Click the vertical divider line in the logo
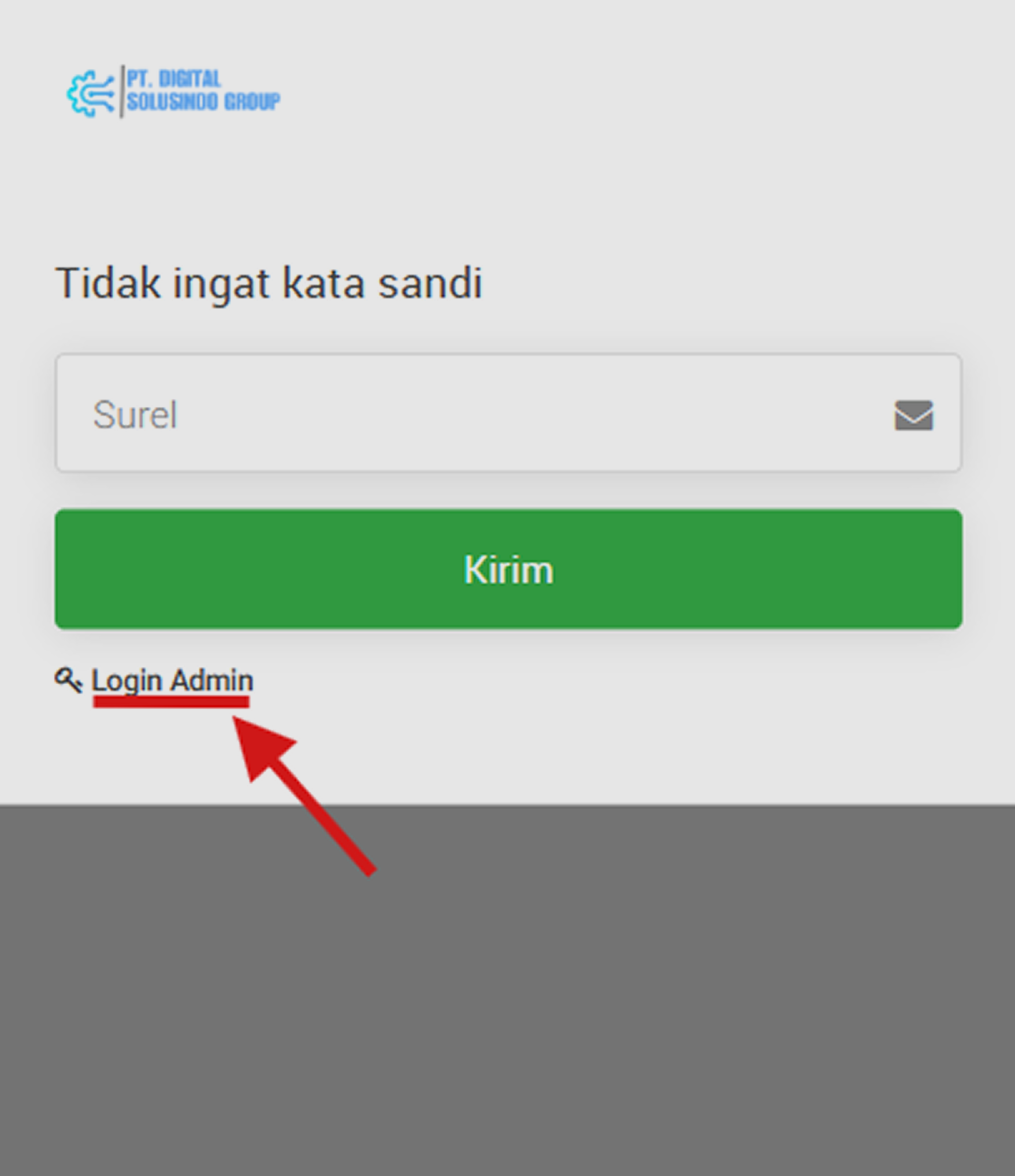1015x1176 pixels. tap(122, 91)
